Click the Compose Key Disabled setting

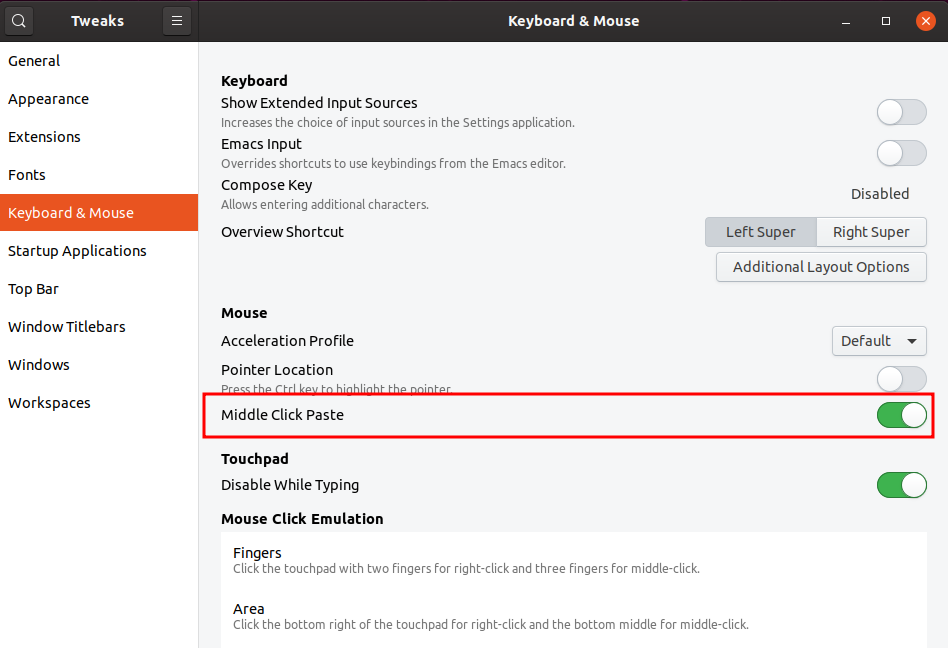pos(880,194)
